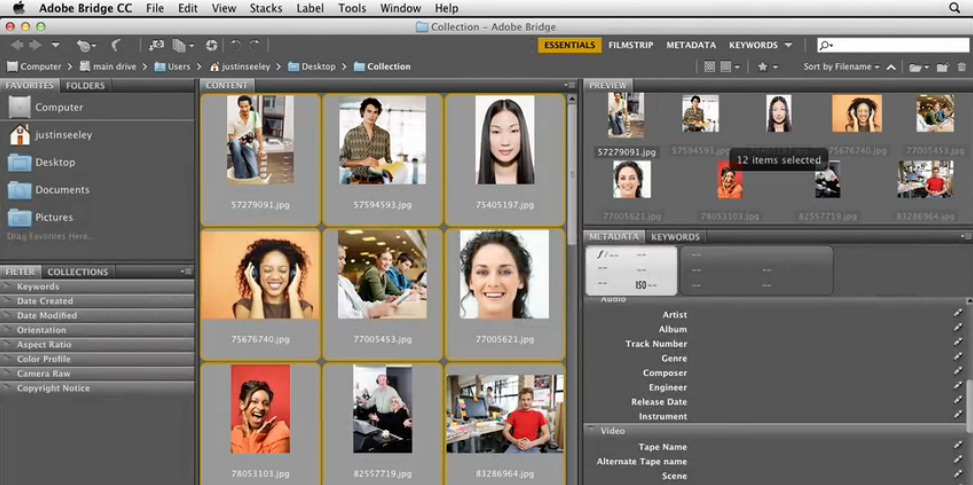
Task: Open the Sort by Filename dropdown
Action: tap(841, 67)
